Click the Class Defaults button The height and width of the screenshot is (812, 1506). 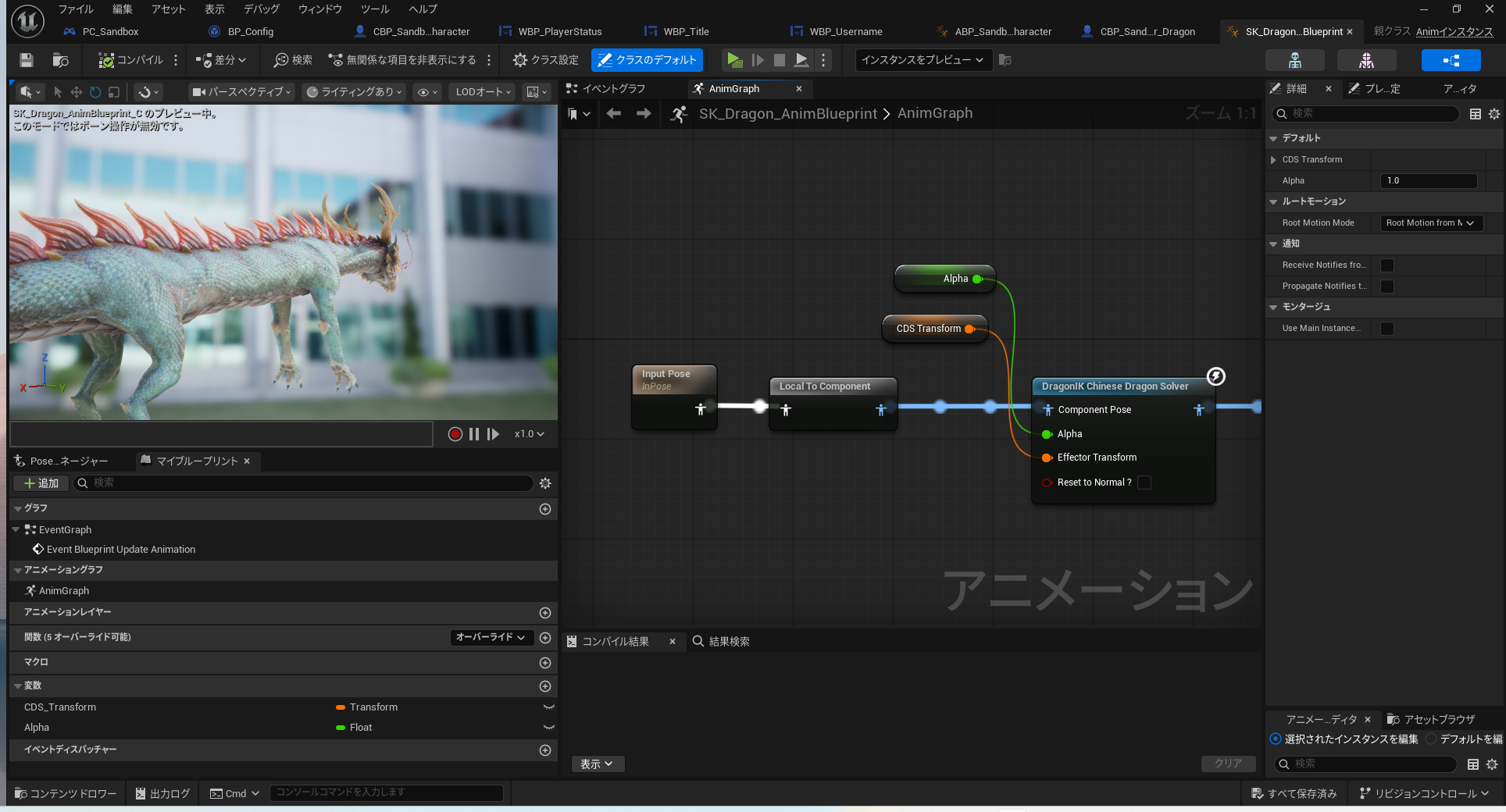tap(647, 60)
